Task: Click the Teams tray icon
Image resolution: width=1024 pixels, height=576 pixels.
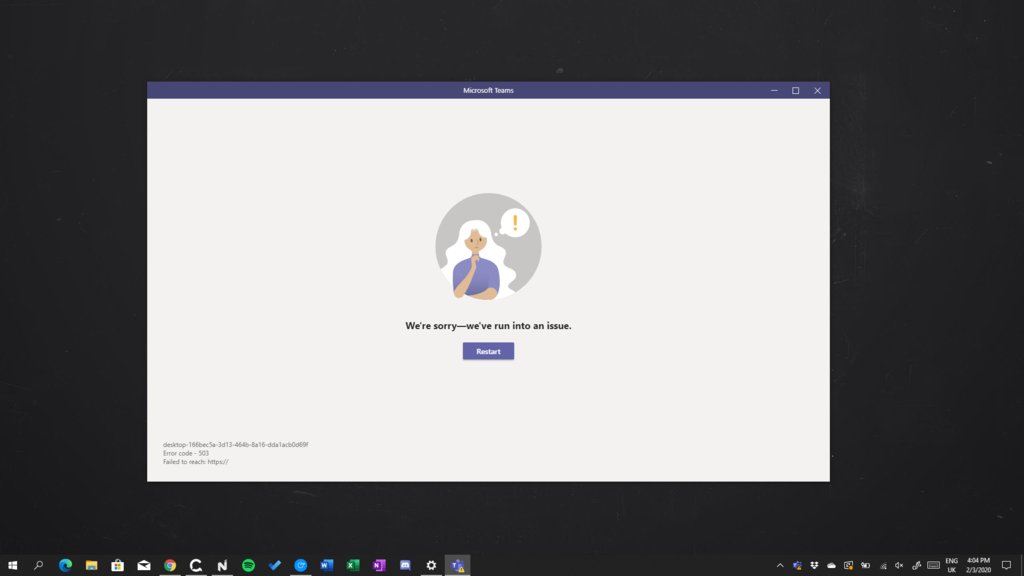Action: [797, 566]
